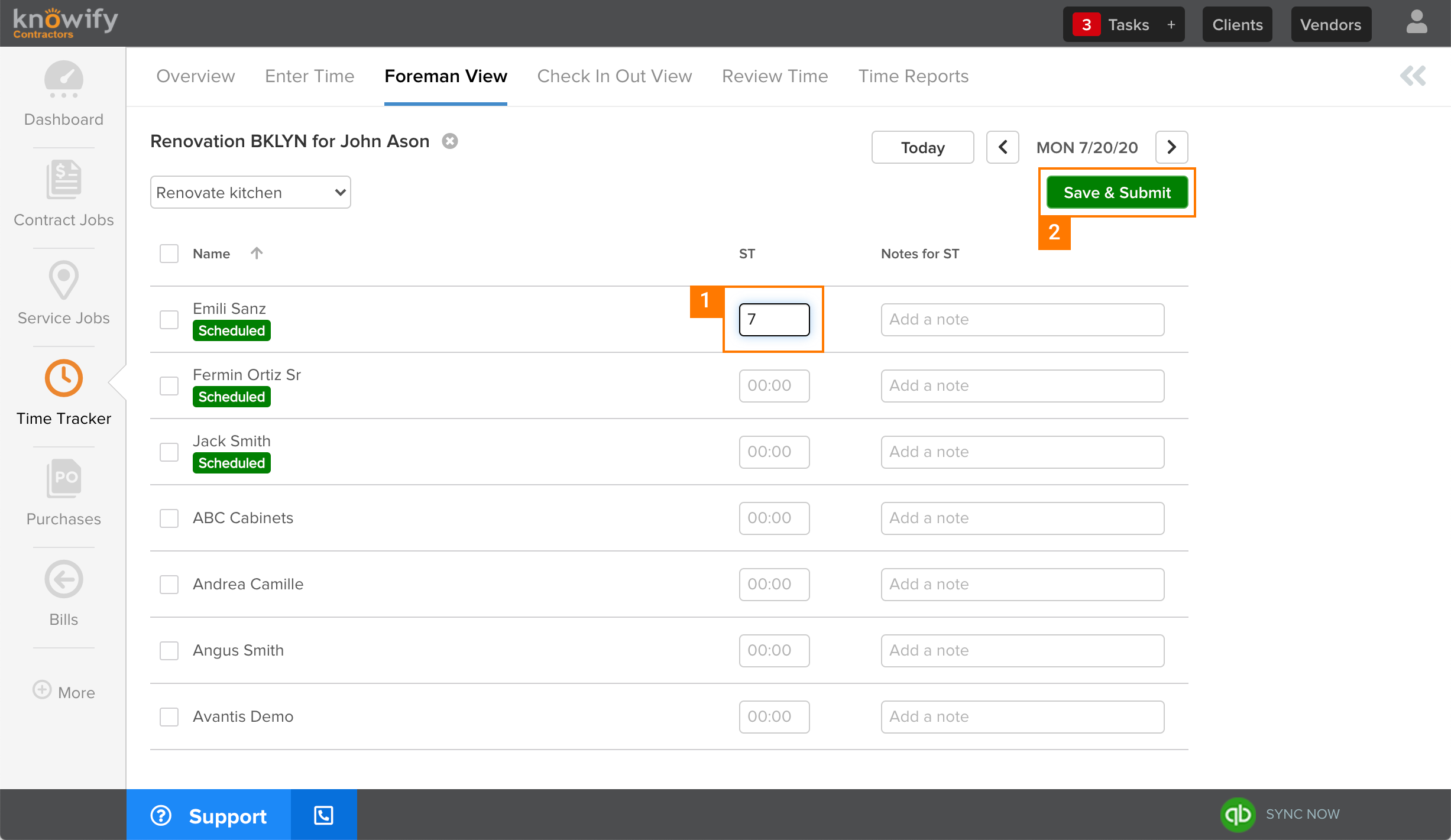
Task: Check the Emili Sanz checkbox
Action: pyautogui.click(x=169, y=320)
